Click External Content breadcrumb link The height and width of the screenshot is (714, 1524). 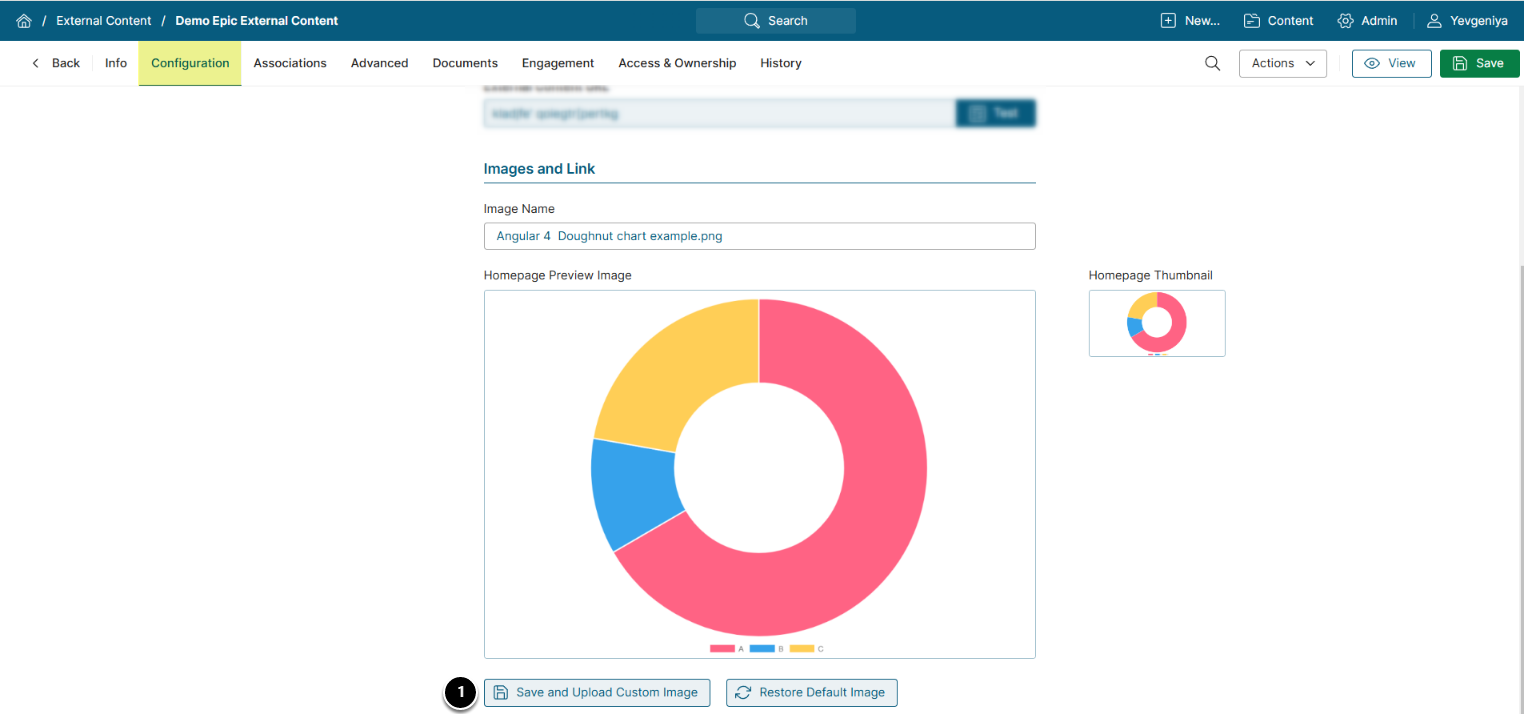104,21
